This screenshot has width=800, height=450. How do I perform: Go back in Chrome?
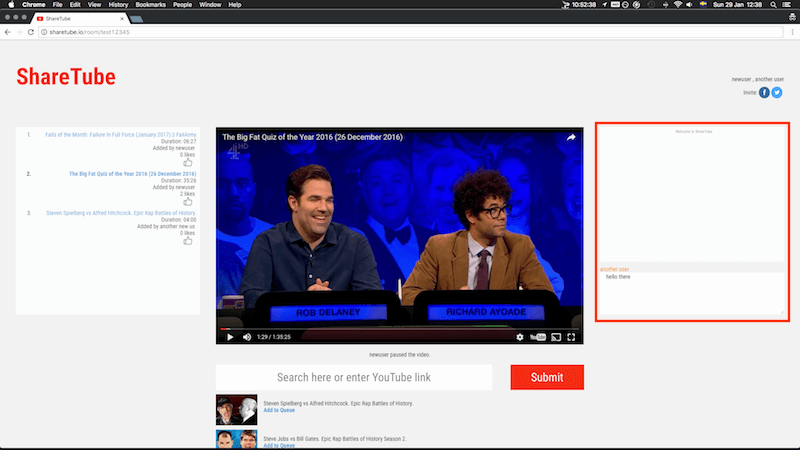(x=8, y=32)
